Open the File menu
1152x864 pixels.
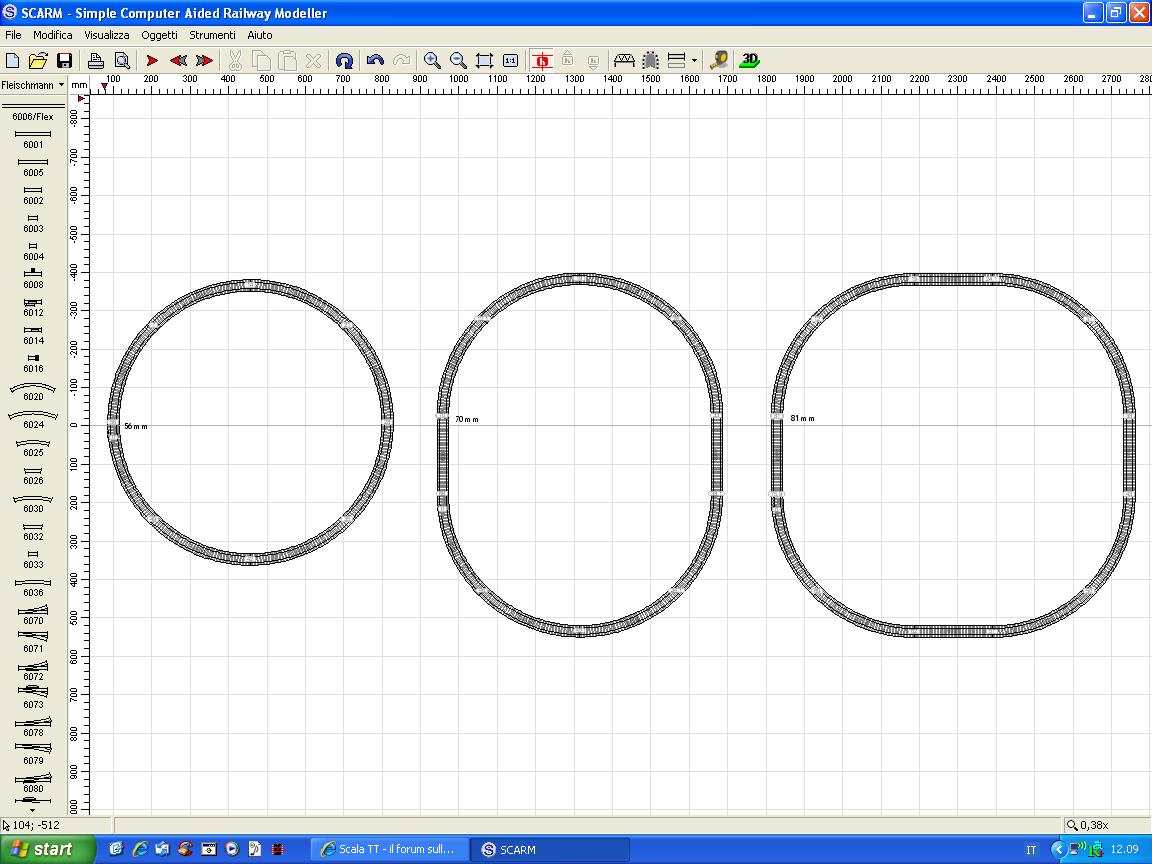13,35
